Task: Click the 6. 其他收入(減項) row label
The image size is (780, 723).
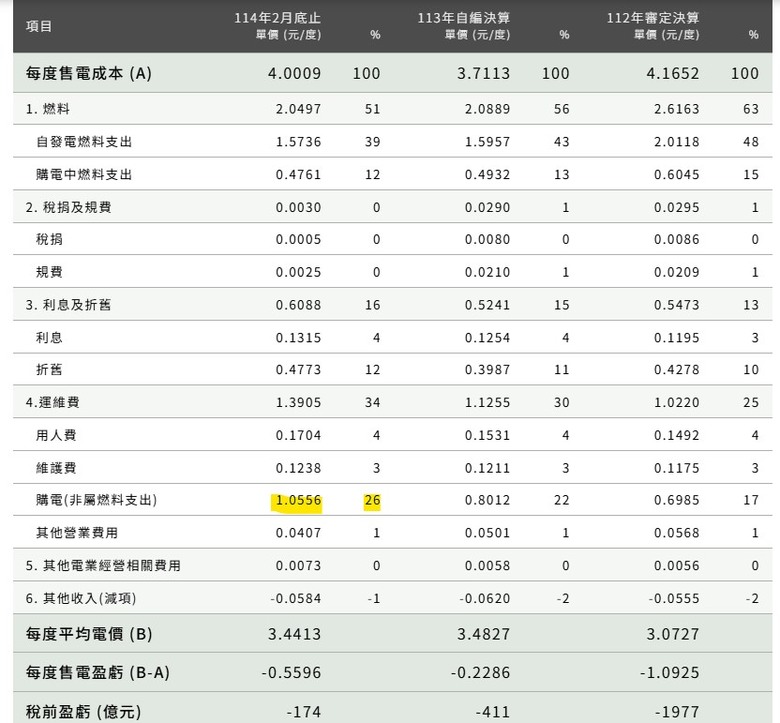Action: coord(81,598)
